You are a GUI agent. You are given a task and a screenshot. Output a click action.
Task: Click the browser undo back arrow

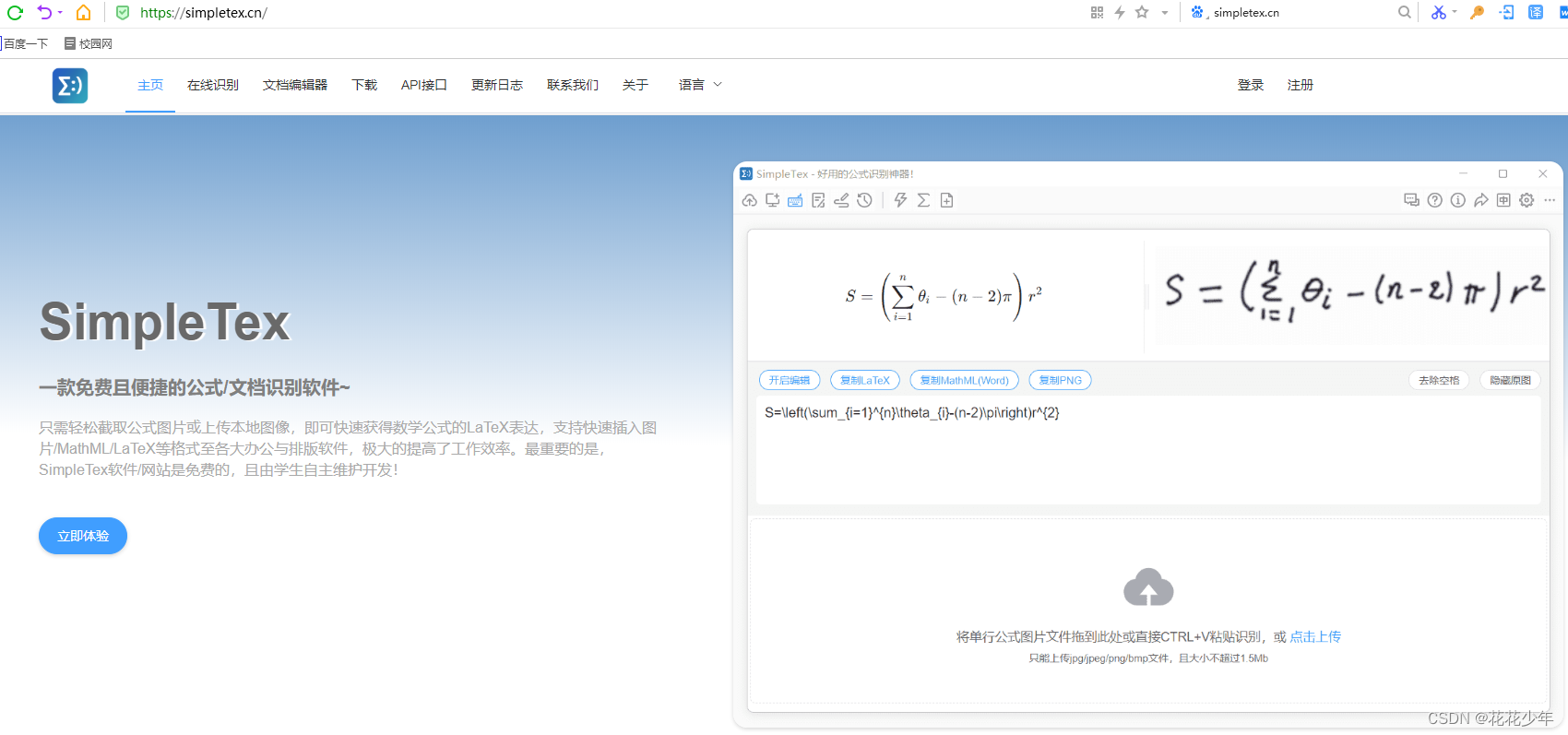44,13
